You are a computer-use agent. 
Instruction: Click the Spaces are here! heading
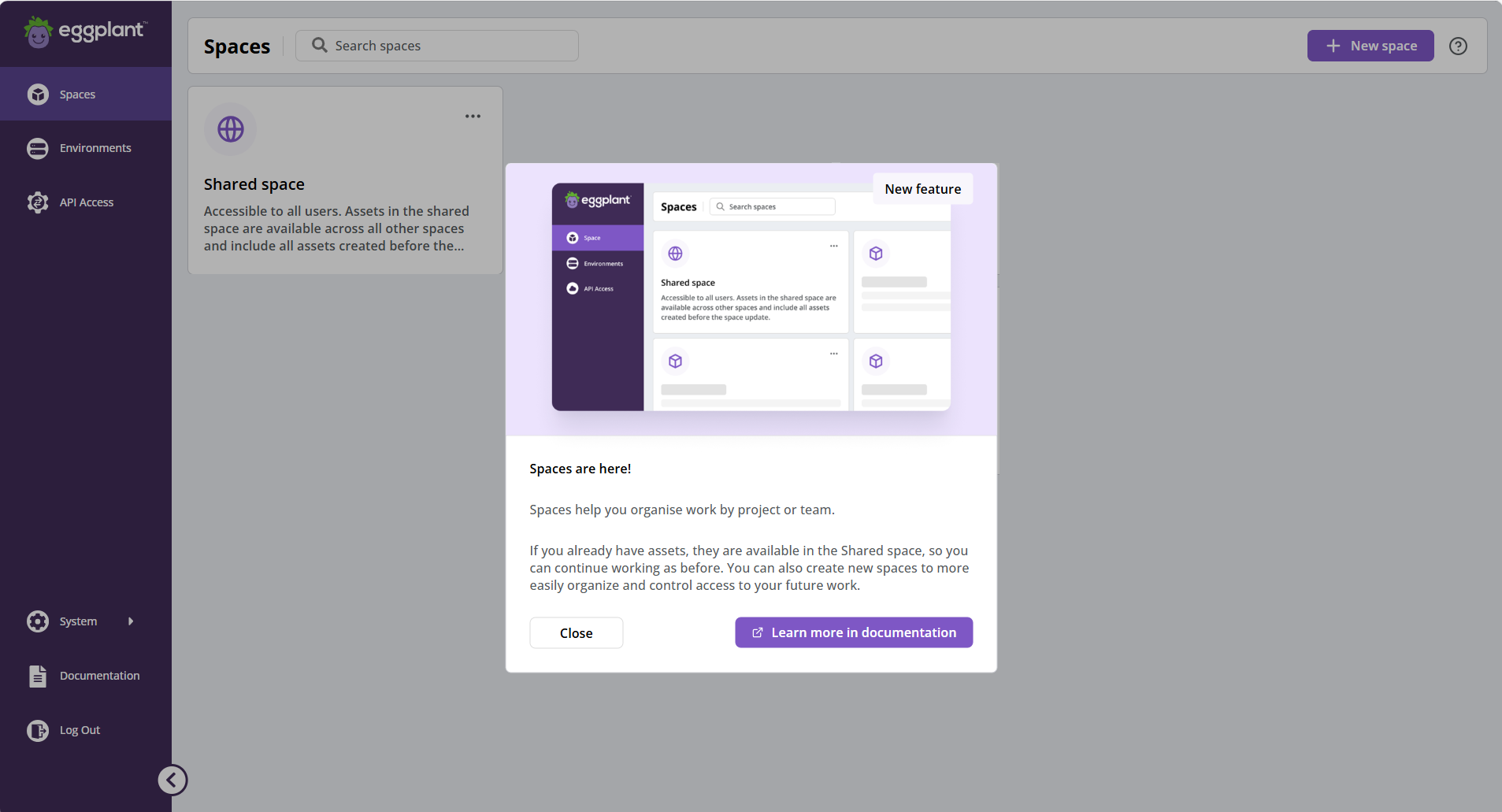[580, 469]
